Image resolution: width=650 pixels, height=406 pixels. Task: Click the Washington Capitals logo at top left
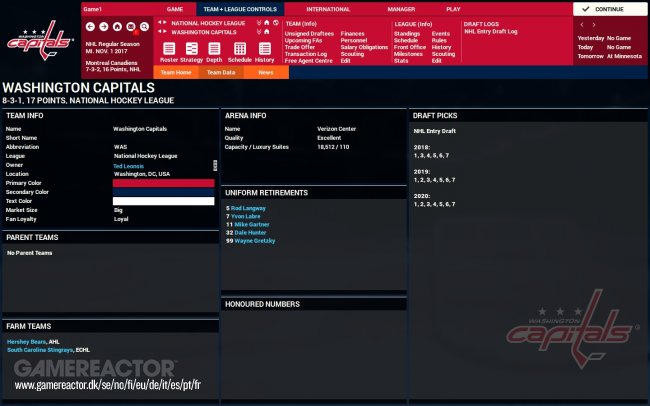click(40, 40)
